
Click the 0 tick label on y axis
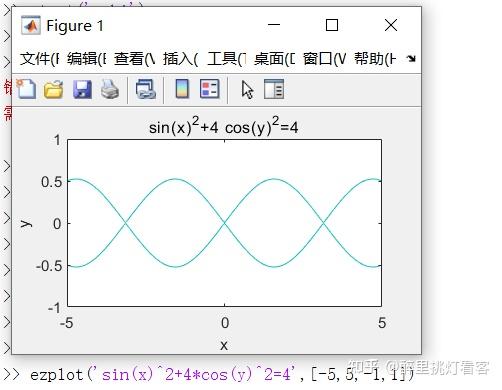coord(57,224)
